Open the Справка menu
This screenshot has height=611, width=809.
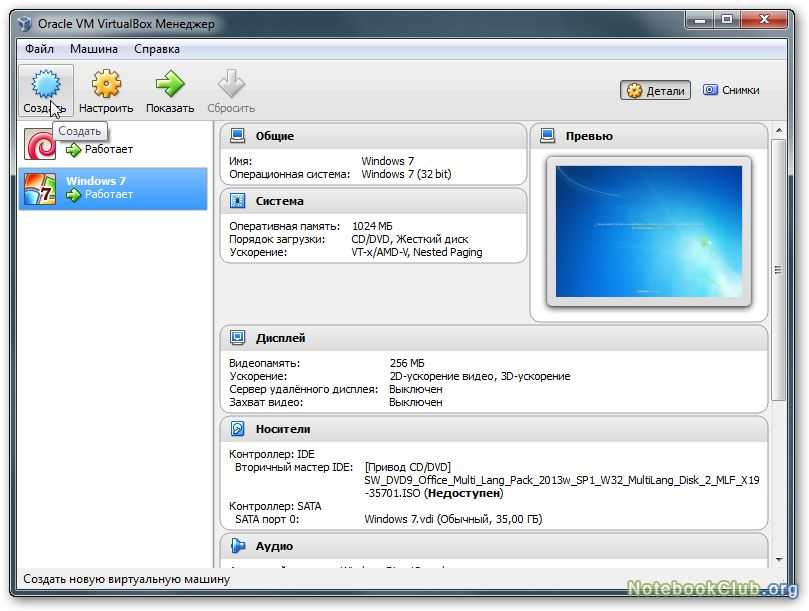[x=157, y=49]
